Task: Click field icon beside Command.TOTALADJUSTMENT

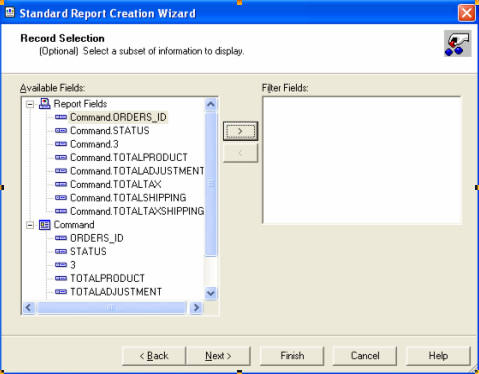Action: pyautogui.click(x=61, y=171)
